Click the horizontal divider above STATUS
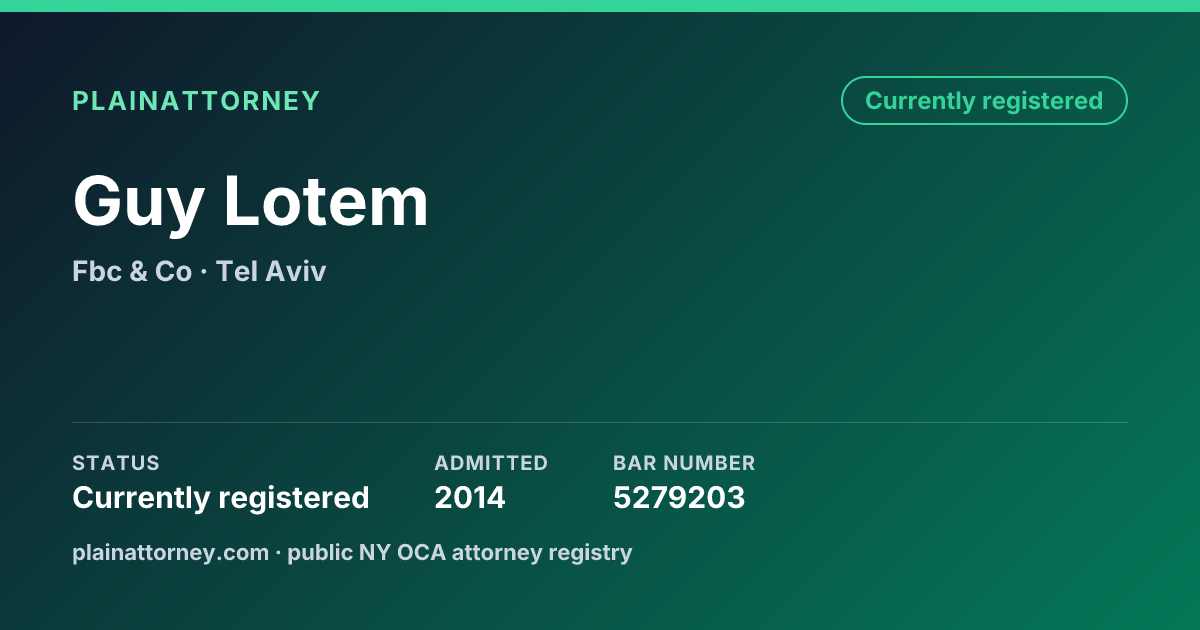 (600, 422)
